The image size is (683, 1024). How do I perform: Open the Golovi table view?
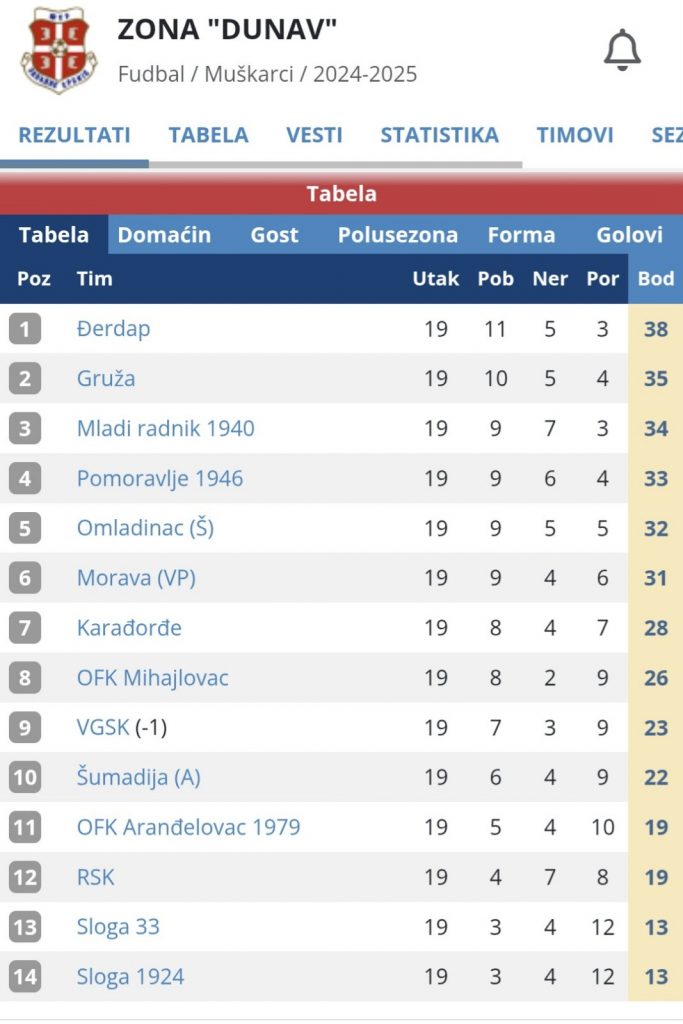(629, 235)
